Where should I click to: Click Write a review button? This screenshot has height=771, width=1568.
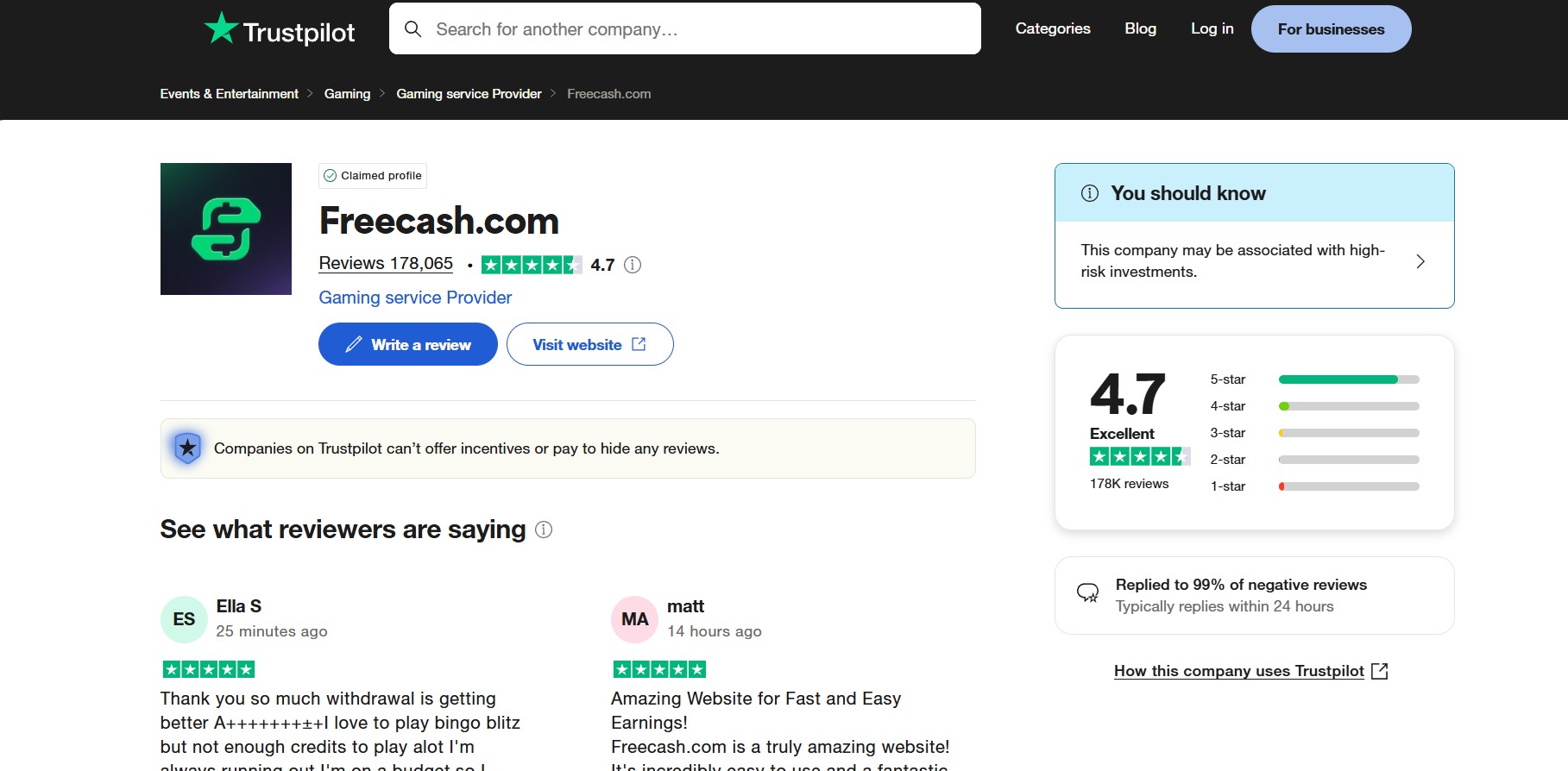point(408,344)
